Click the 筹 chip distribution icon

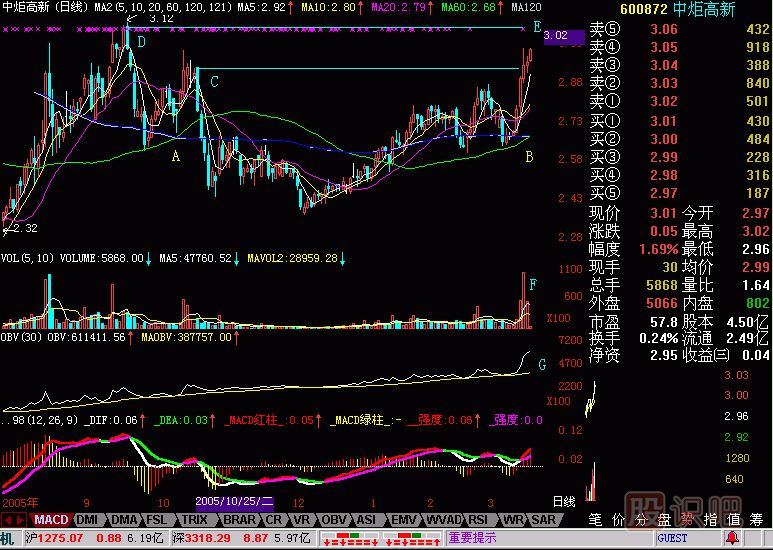(x=757, y=520)
